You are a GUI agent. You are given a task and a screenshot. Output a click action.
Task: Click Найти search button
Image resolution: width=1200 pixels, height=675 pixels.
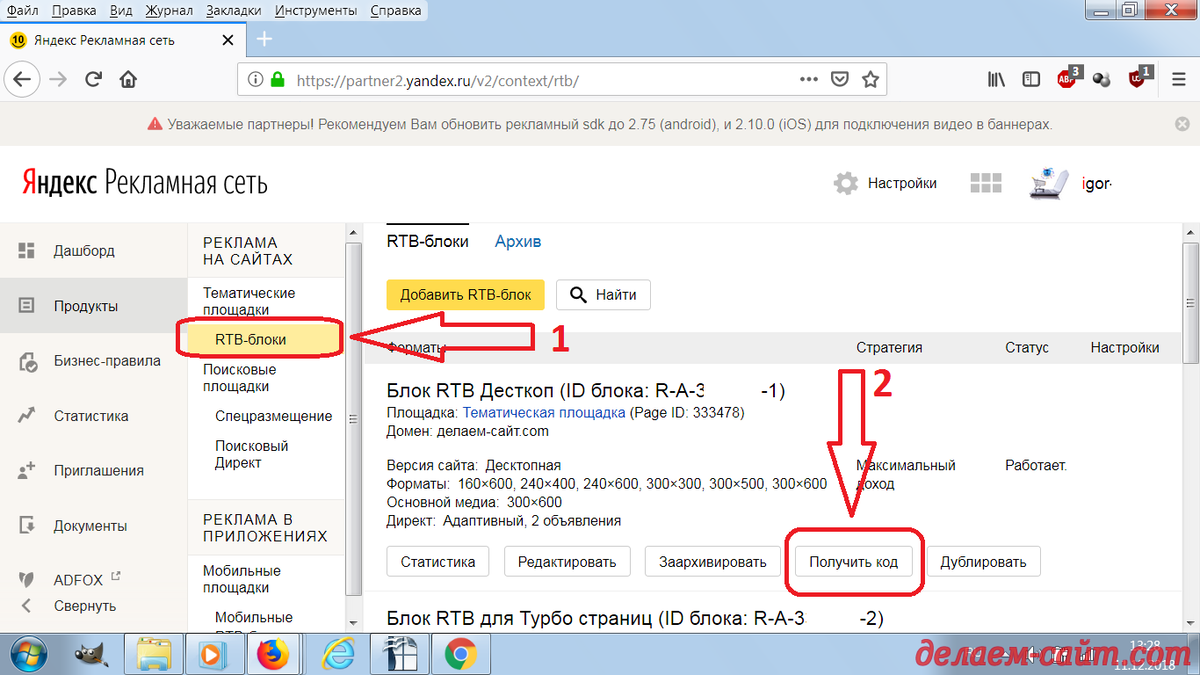[x=603, y=295]
